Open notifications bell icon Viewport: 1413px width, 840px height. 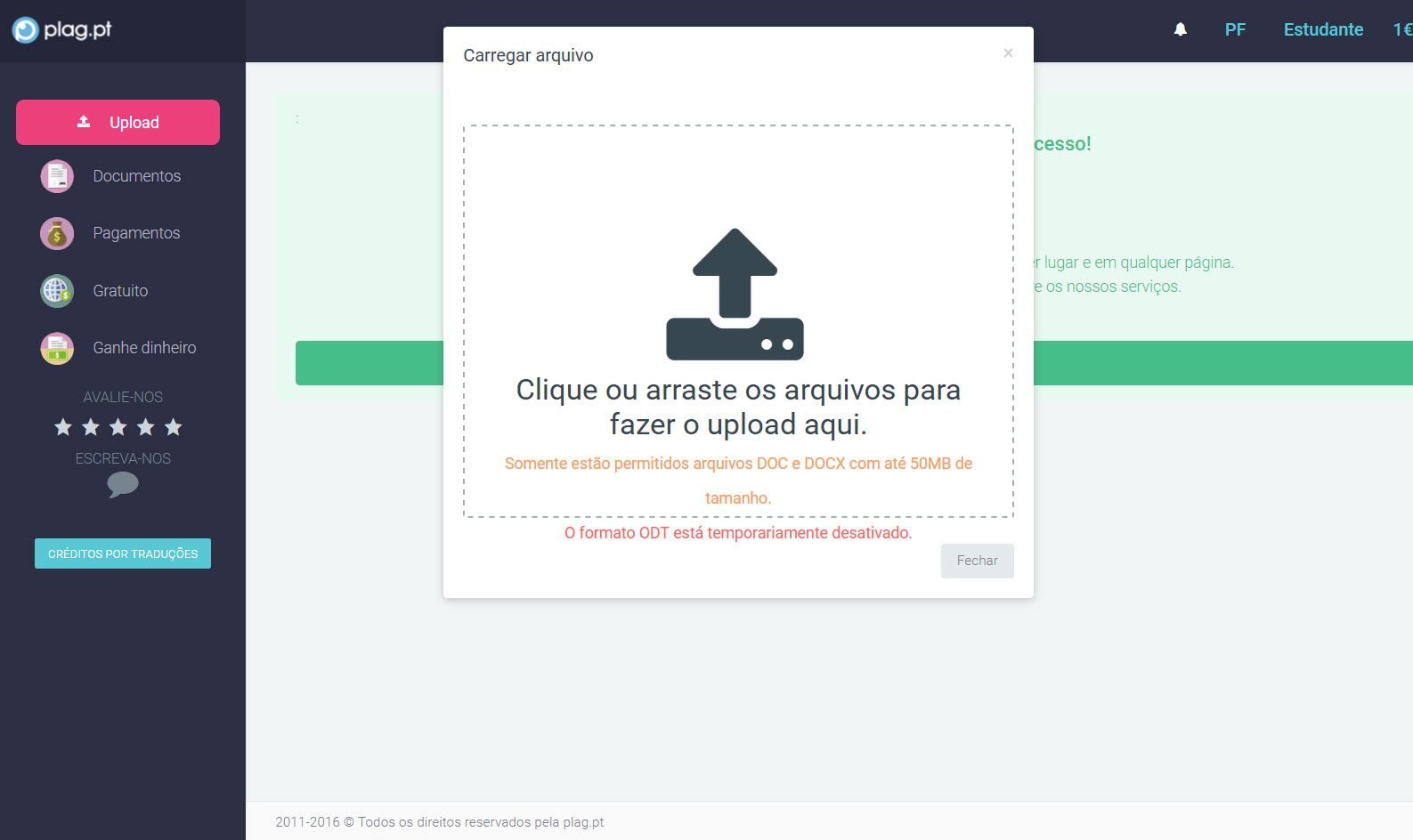[x=1180, y=29]
